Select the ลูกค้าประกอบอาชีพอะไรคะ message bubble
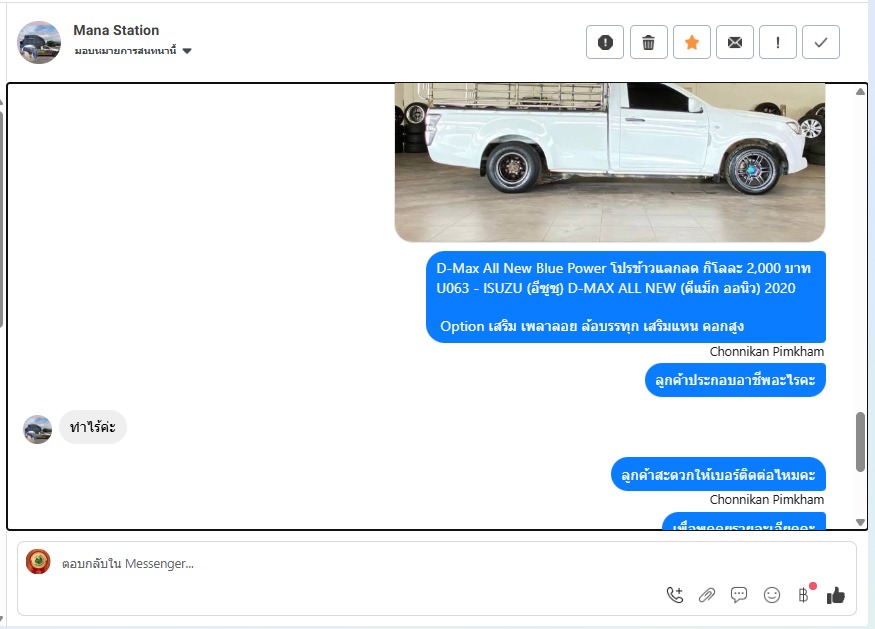 [735, 380]
